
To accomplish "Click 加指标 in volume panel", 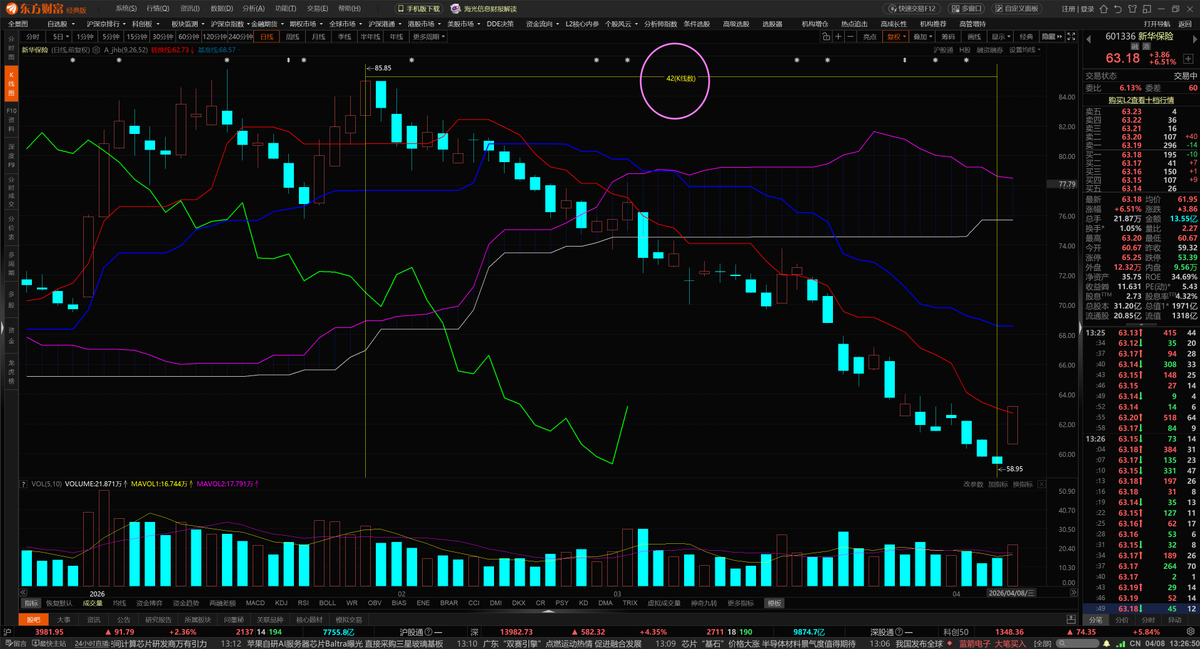I will [x=998, y=484].
